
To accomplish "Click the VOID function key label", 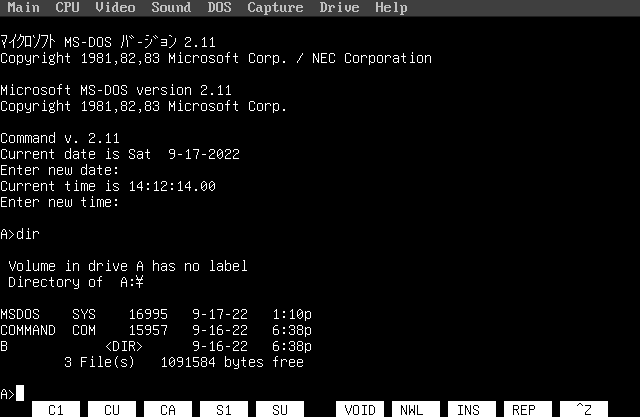I will [360, 409].
